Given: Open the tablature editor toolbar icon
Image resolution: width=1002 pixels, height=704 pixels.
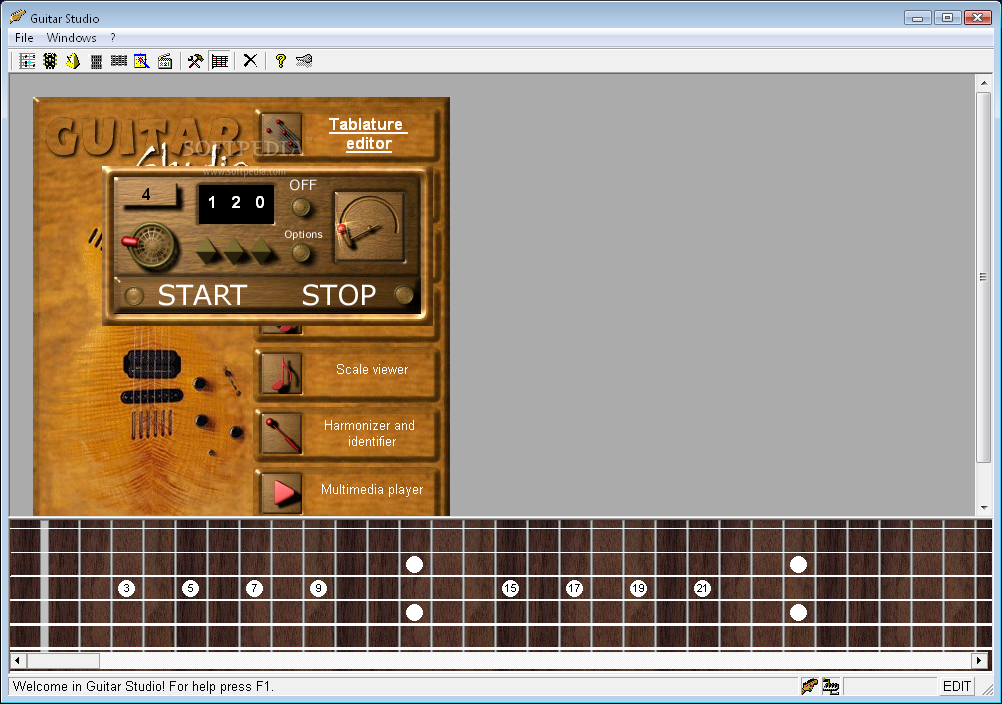Looking at the screenshot, I should (x=27, y=61).
